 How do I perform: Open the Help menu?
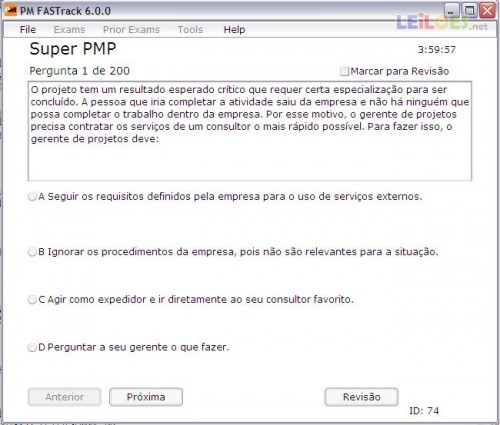click(234, 30)
